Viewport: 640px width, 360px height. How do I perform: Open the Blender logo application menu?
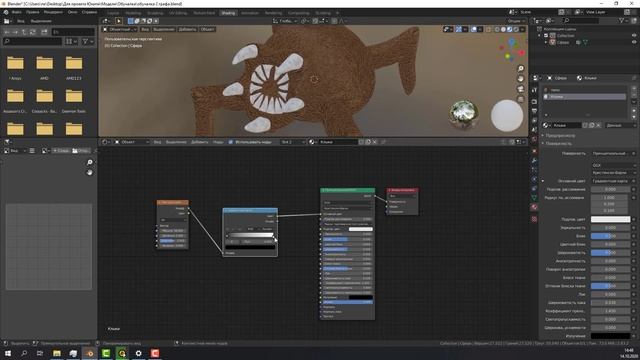(x=6, y=12)
